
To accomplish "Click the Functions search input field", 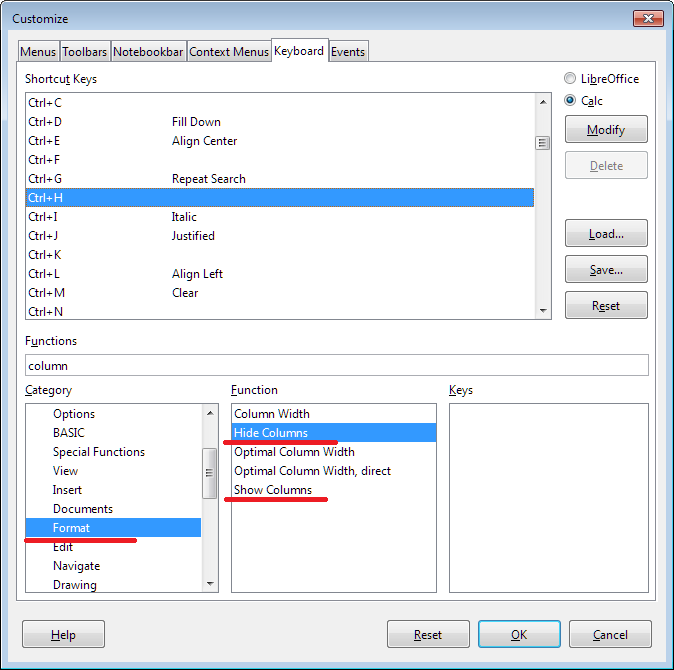I will click(x=336, y=366).
